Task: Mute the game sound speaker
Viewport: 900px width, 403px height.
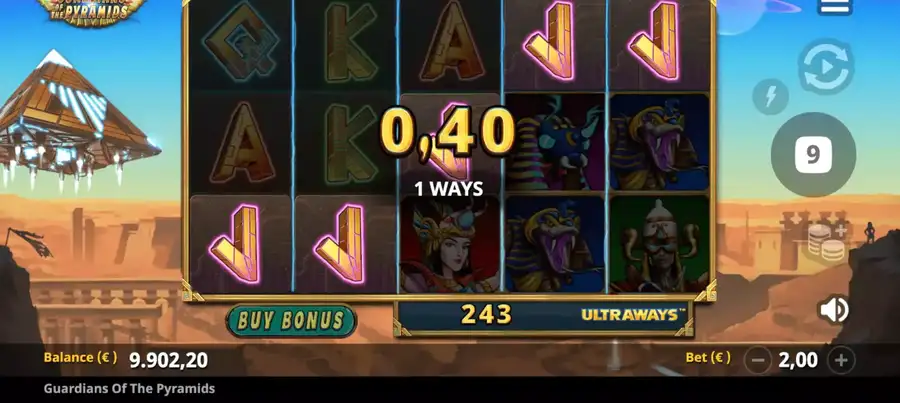Action: tap(834, 310)
